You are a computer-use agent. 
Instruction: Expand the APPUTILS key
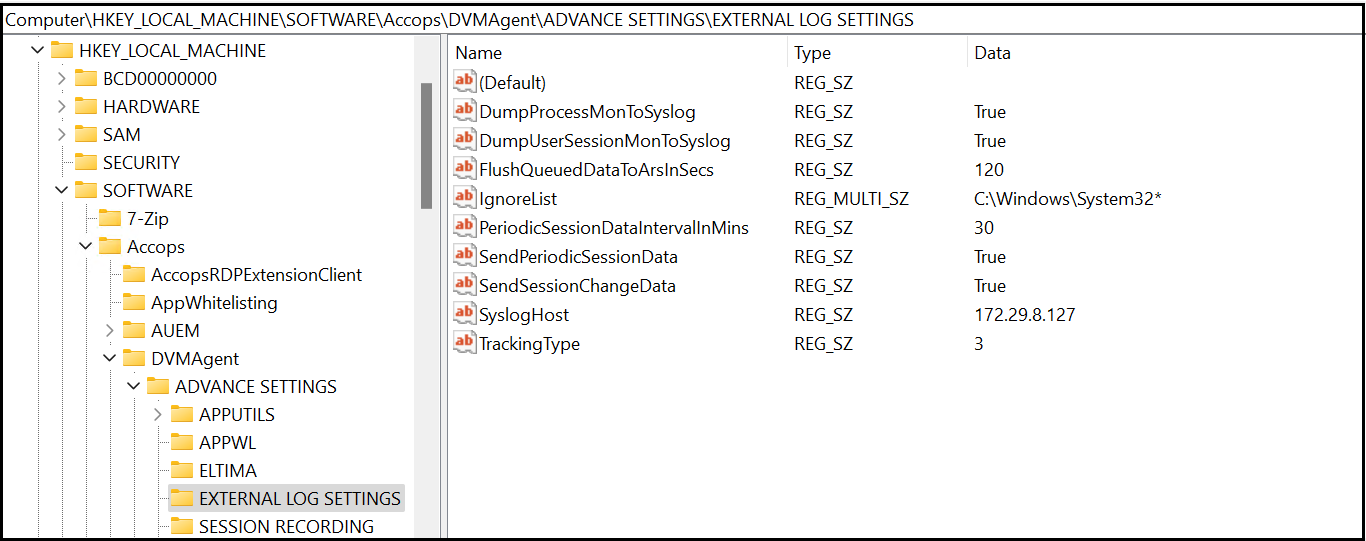157,414
